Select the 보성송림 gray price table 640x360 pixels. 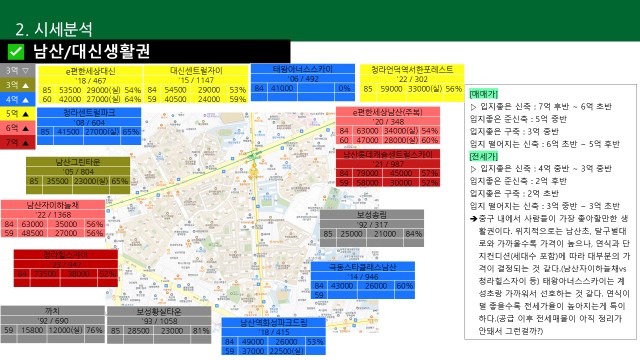372,228
